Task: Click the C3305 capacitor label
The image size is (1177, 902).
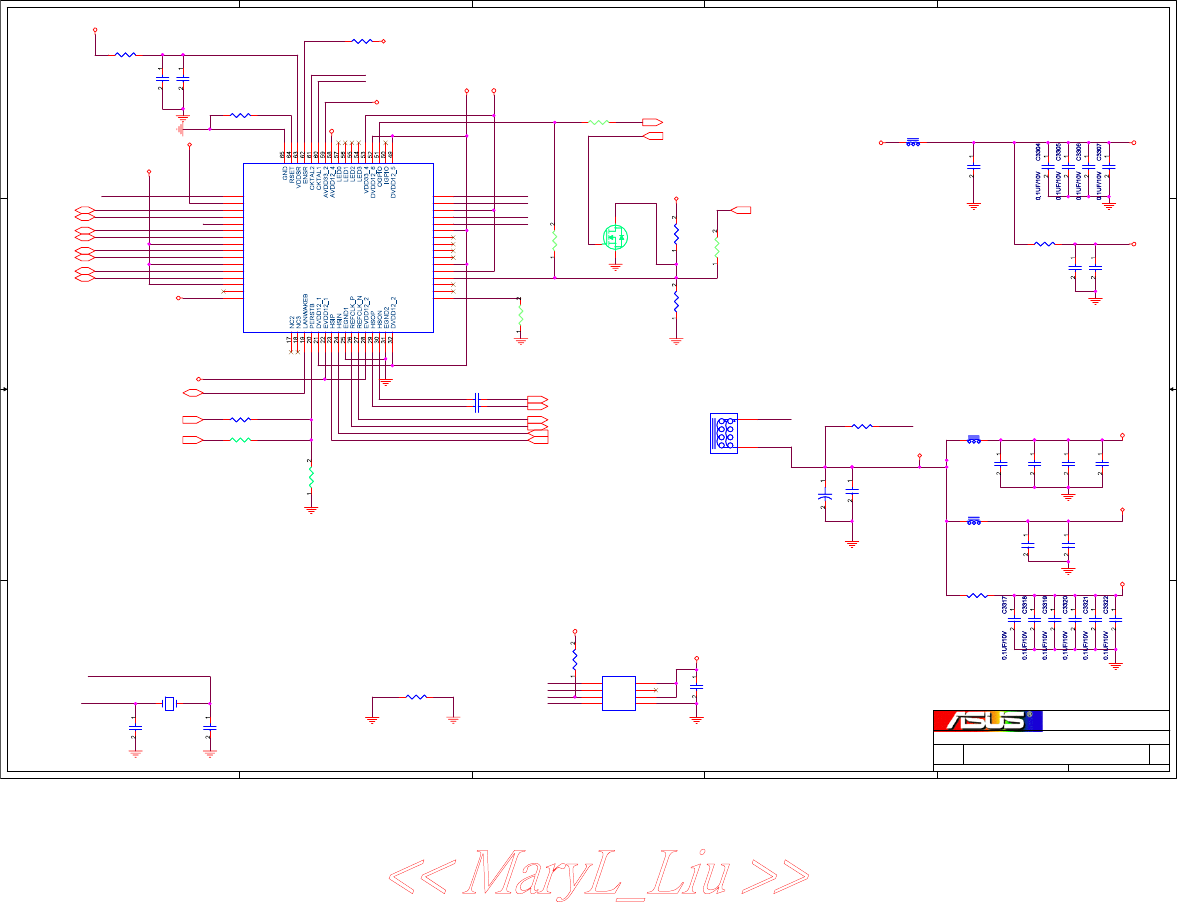Action: (x=1058, y=152)
